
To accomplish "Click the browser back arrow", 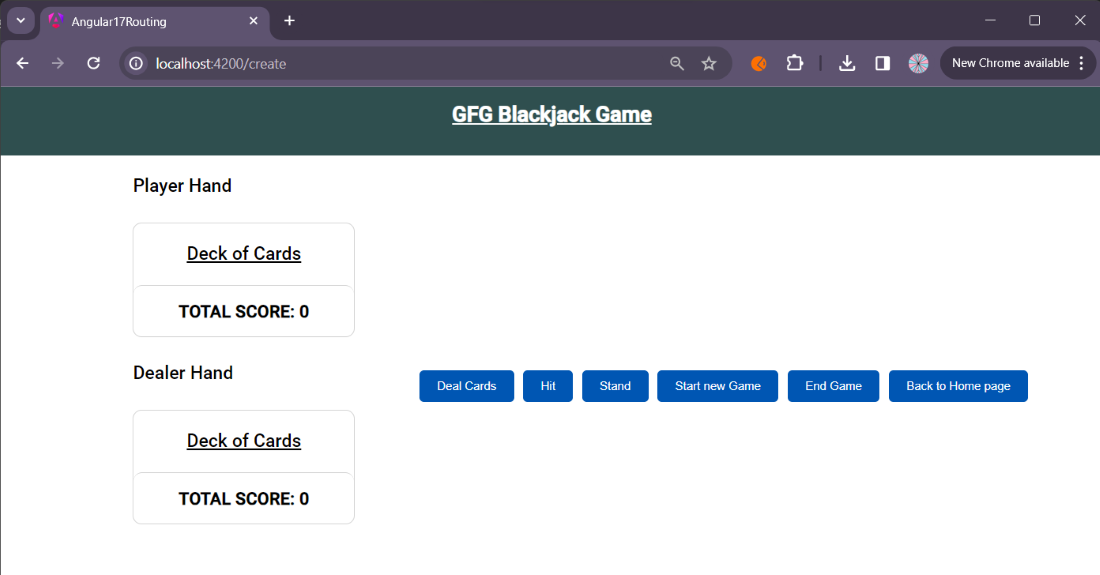I will point(22,64).
